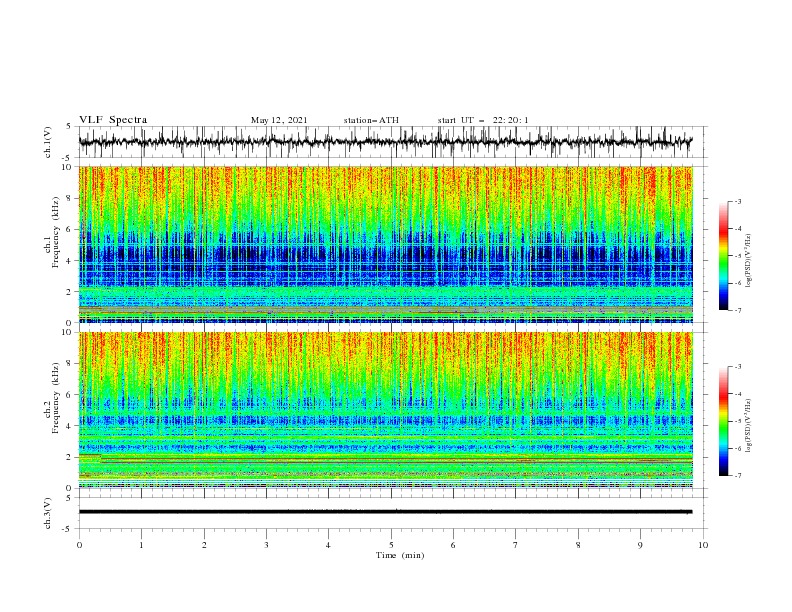792x612 pixels.
Task: Click the ch.2 colorbar 'log(PSD)(V²/Hz)' label
Action: [749, 426]
